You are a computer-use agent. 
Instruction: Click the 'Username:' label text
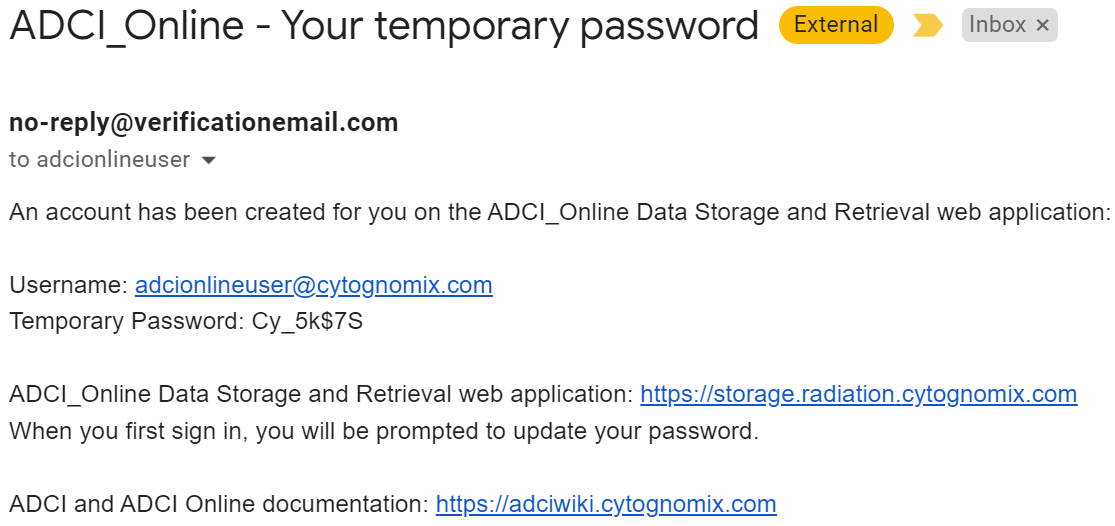point(69,285)
